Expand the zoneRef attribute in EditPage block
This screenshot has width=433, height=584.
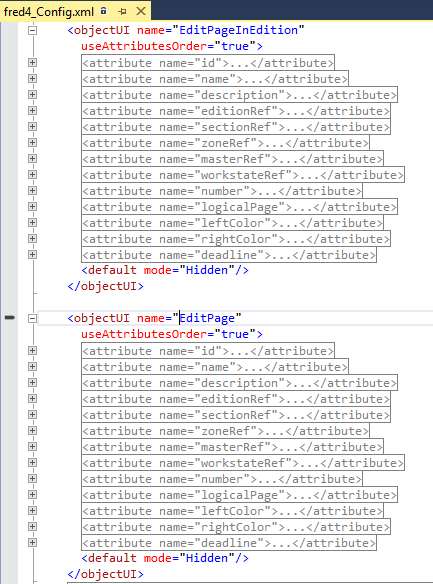click(x=32, y=431)
